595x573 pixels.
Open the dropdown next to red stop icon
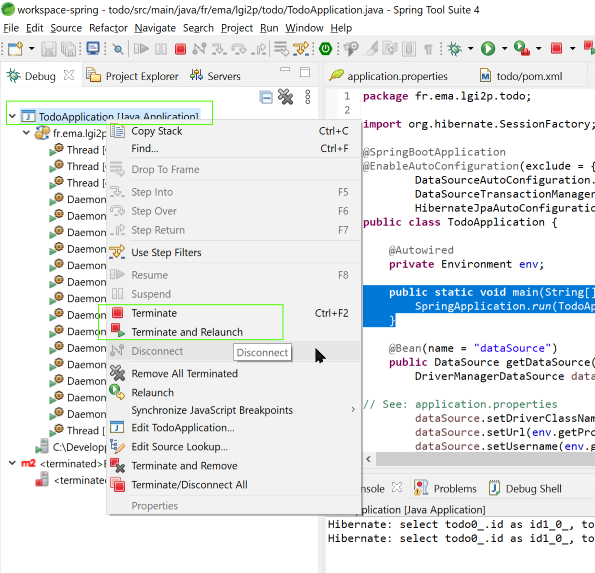click(572, 49)
